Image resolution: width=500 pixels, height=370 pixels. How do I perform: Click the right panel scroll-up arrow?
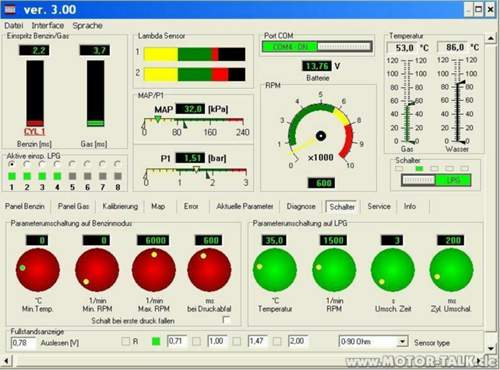tap(491, 39)
